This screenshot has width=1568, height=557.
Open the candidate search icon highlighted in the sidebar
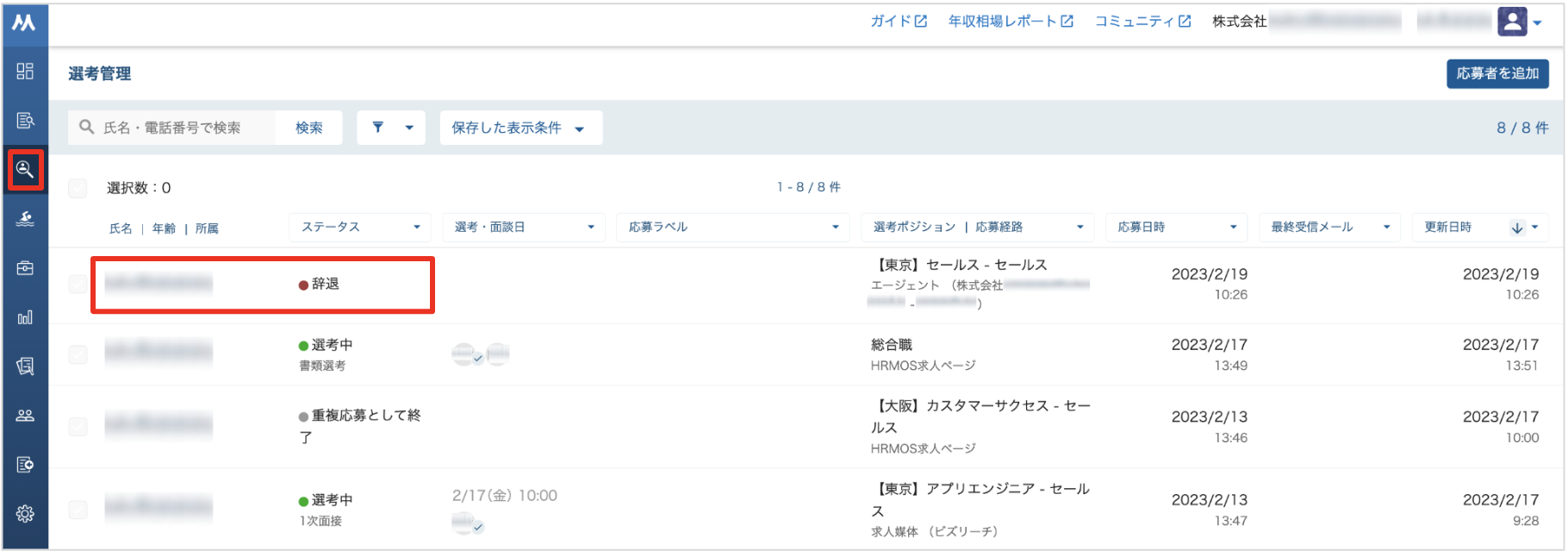coord(25,169)
